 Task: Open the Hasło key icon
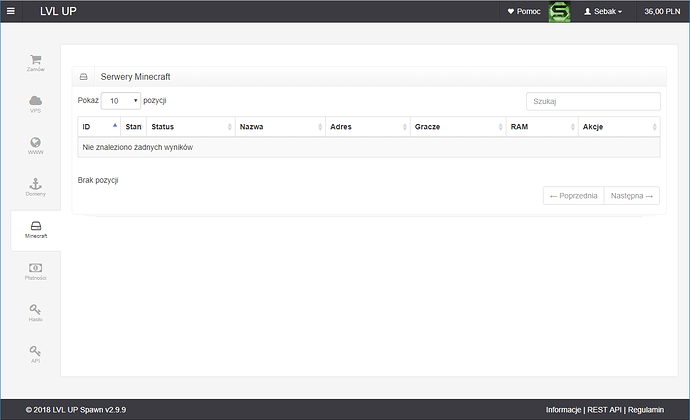coord(36,311)
